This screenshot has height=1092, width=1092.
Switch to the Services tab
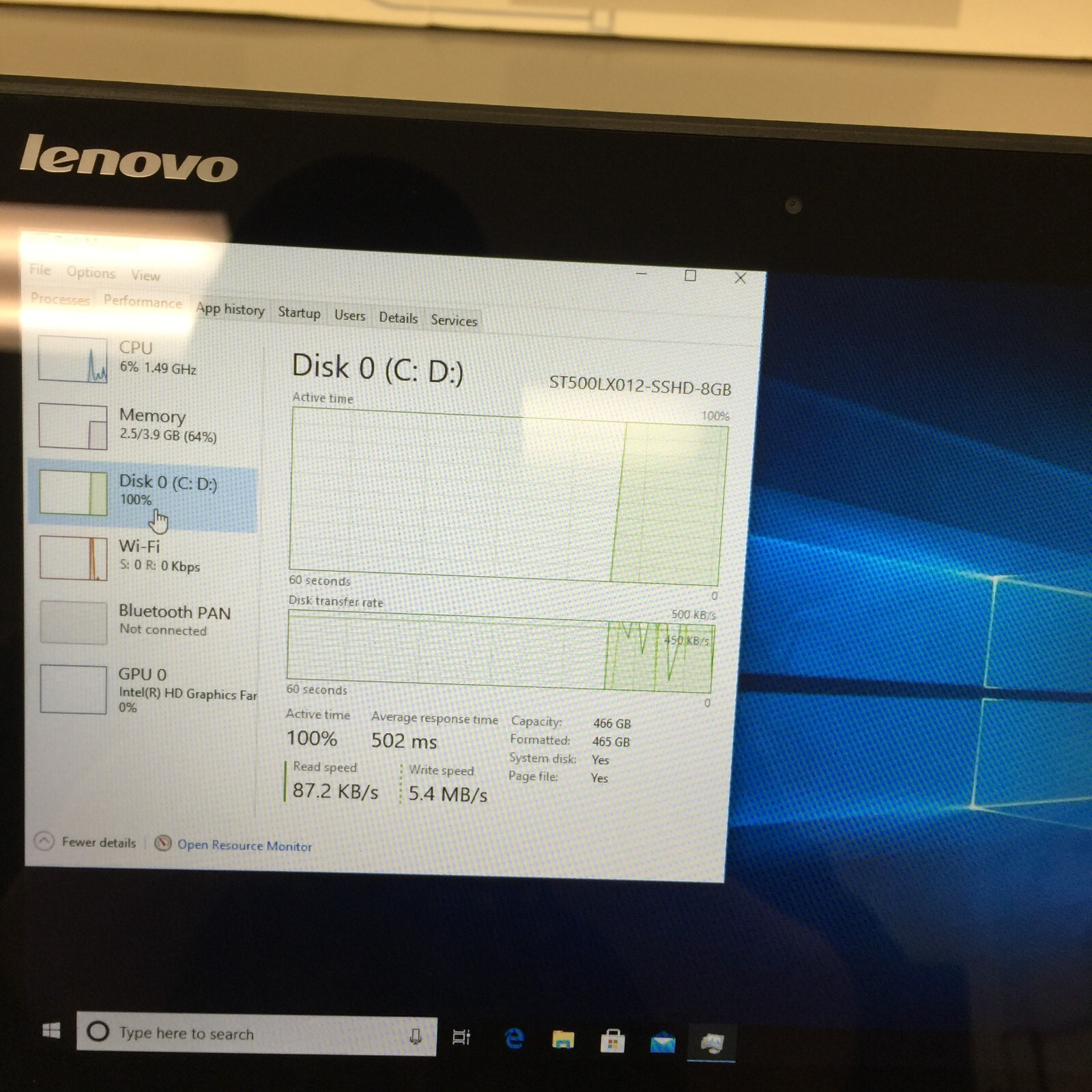(454, 320)
